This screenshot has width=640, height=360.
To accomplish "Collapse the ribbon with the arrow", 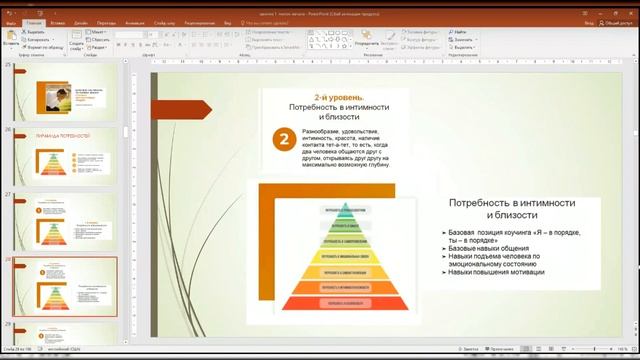I will point(633,55).
